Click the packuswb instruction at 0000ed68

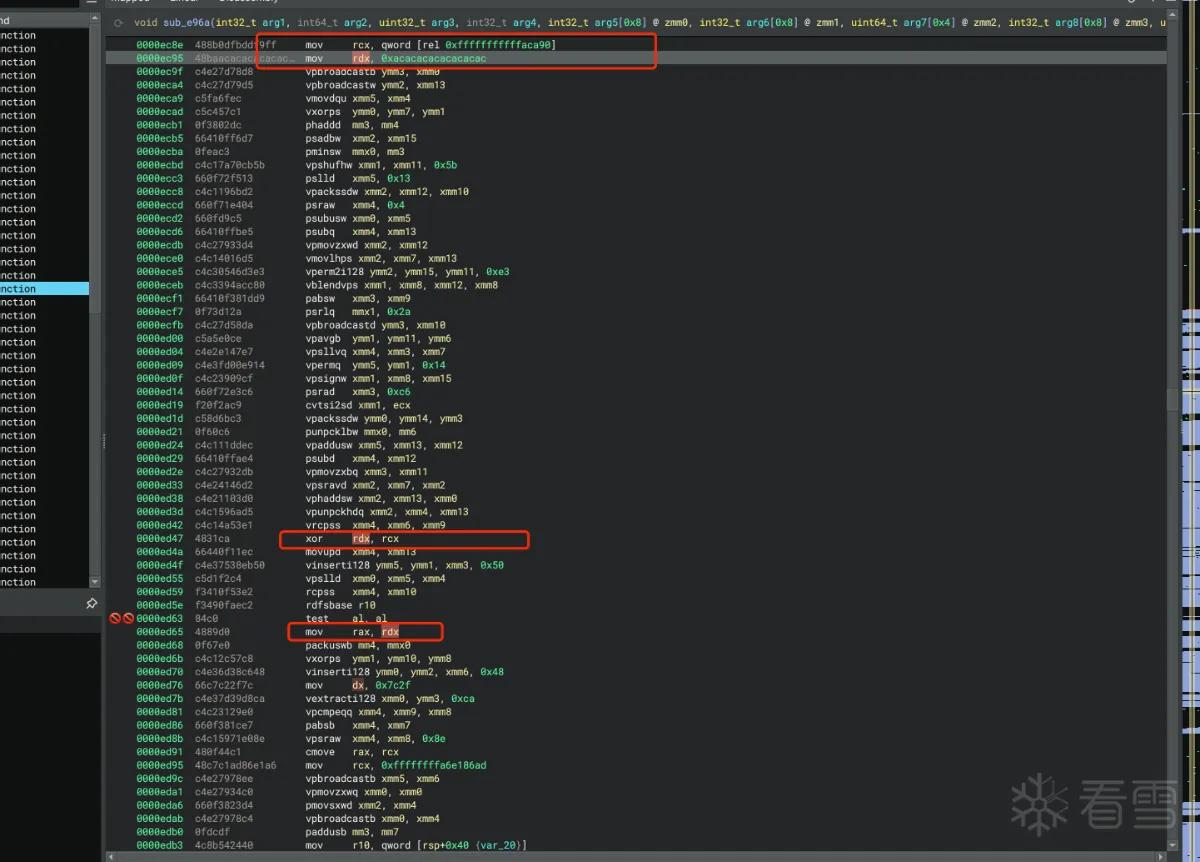pos(358,645)
